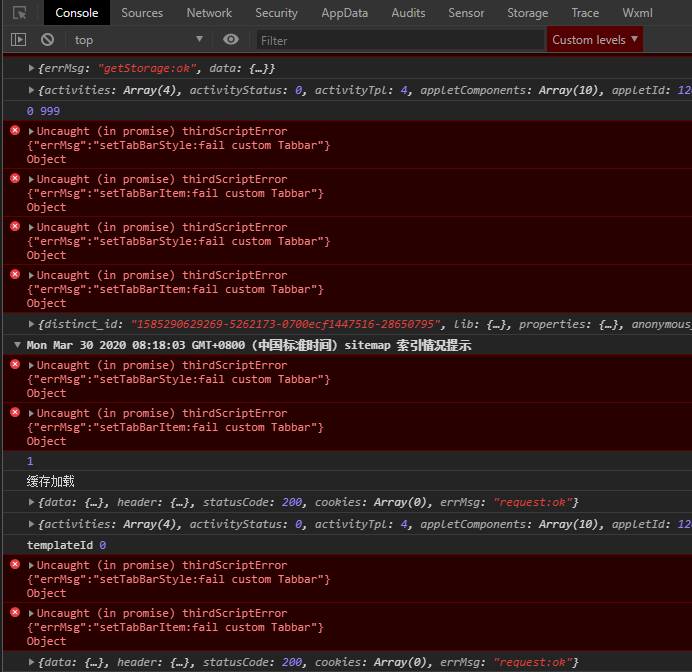This screenshot has width=692, height=672.
Task: Switch to the Wxml tab
Action: tap(637, 13)
